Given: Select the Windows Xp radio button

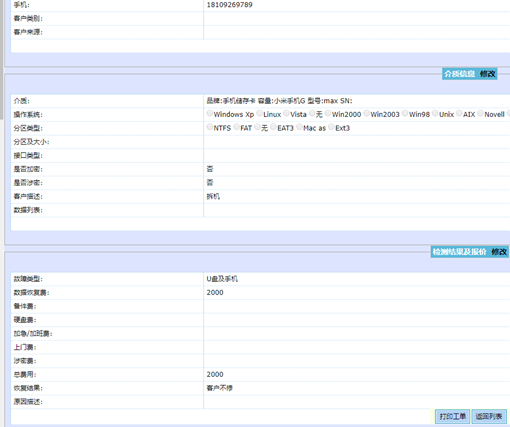Looking at the screenshot, I should pos(210,114).
